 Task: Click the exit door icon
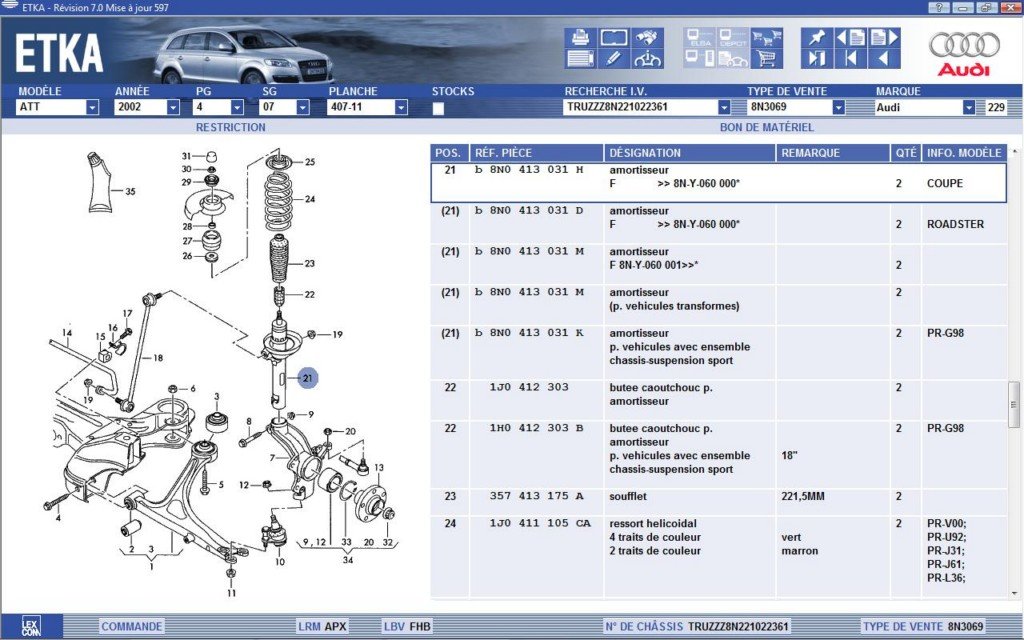click(x=817, y=59)
